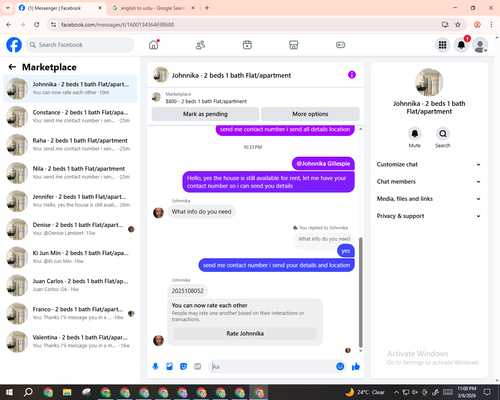Image resolution: width=500 pixels, height=400 pixels.
Task: Open the Friends icon in top navigation
Action: 200,45
